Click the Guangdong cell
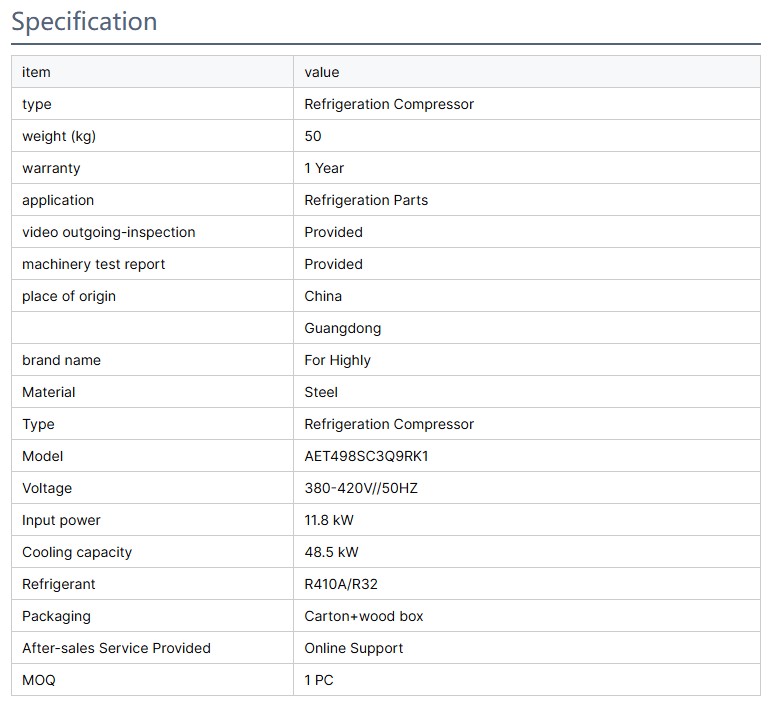The image size is (771, 707). 342,328
